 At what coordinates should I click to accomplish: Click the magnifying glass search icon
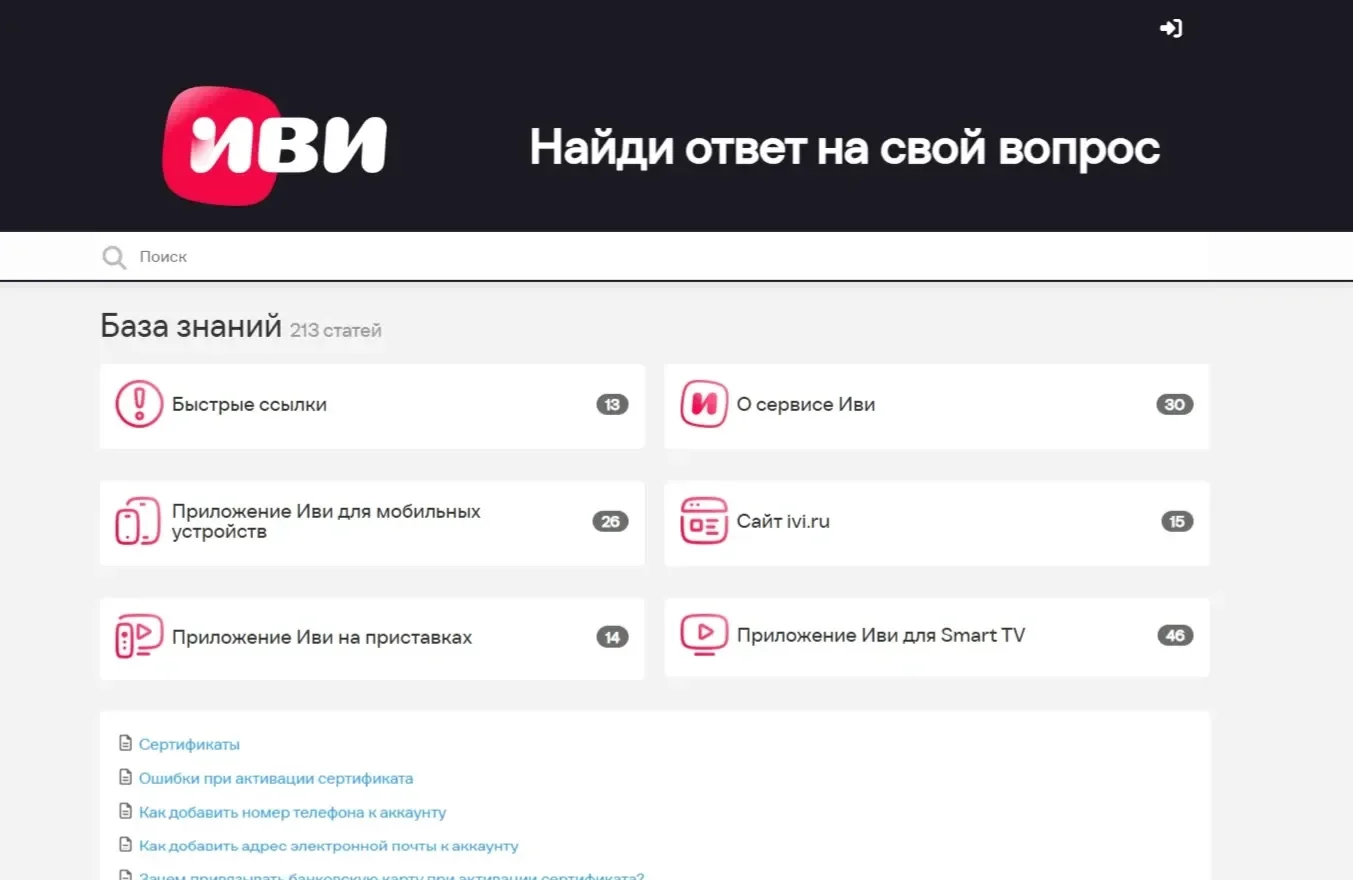114,258
